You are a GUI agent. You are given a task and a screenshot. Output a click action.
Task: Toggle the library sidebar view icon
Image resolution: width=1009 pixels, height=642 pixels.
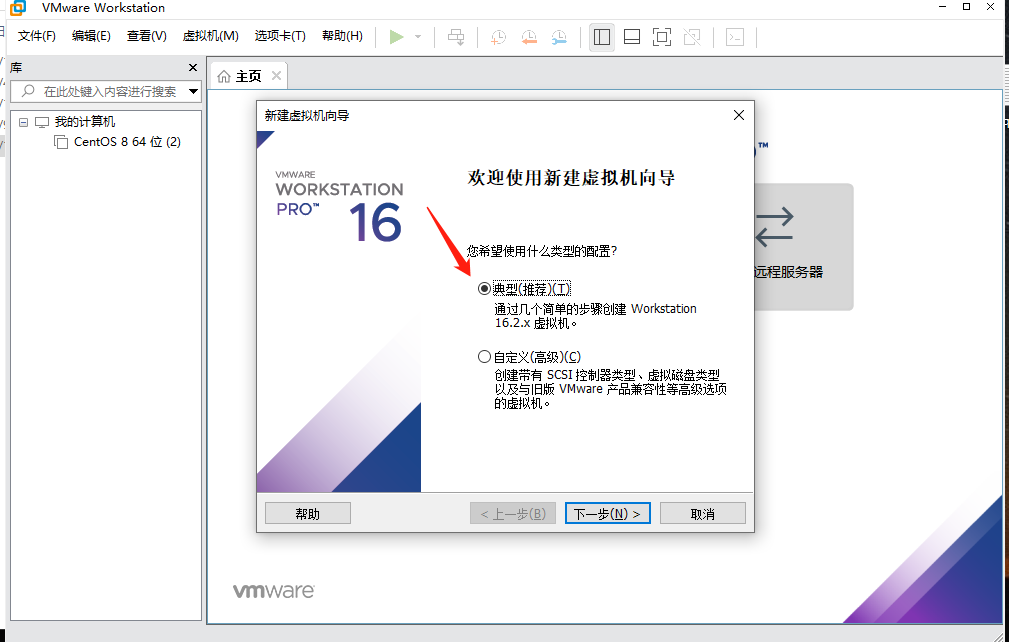(x=602, y=37)
